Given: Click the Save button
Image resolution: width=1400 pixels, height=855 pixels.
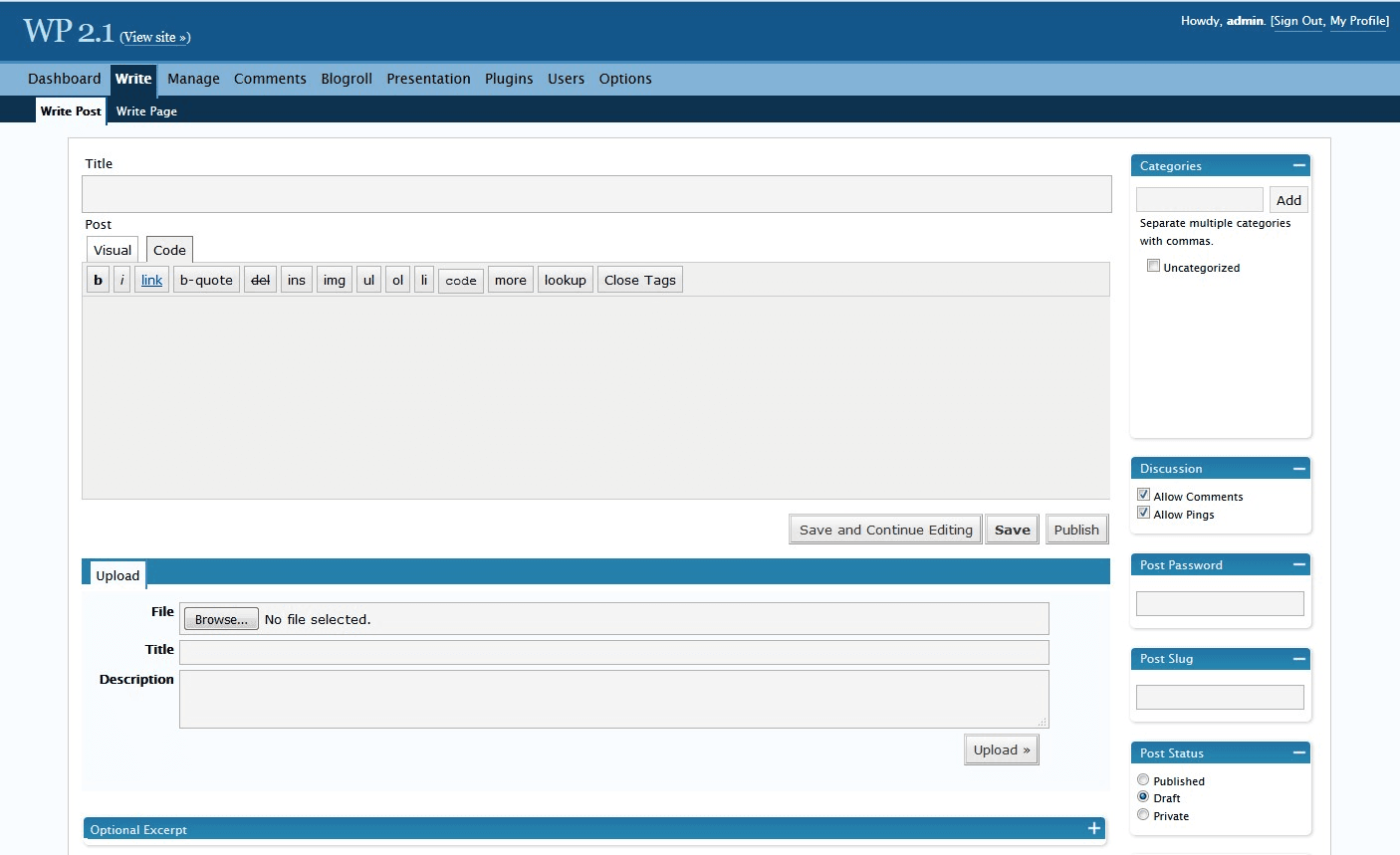Looking at the screenshot, I should click(1013, 530).
